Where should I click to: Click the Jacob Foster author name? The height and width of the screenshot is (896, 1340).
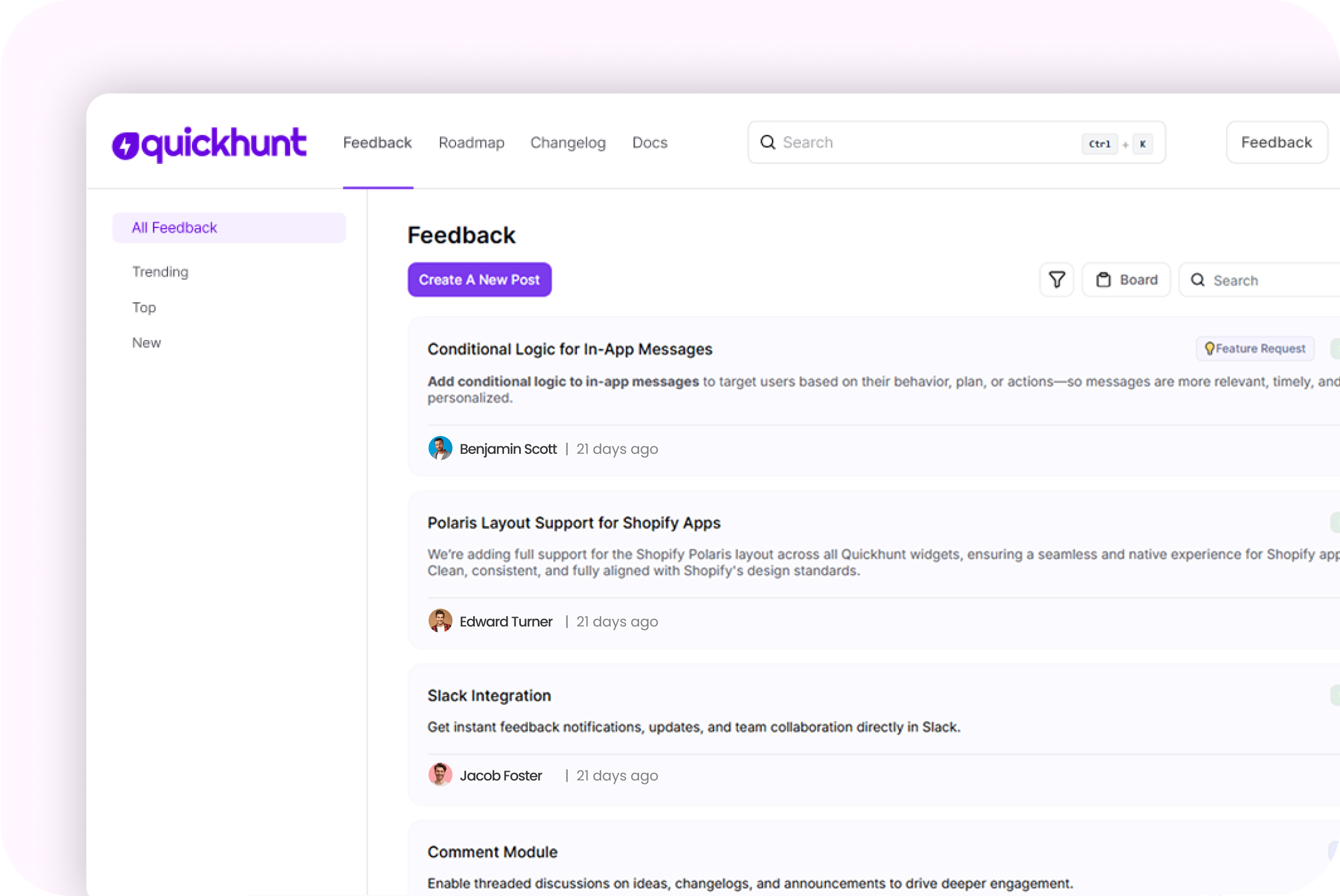[x=501, y=775]
